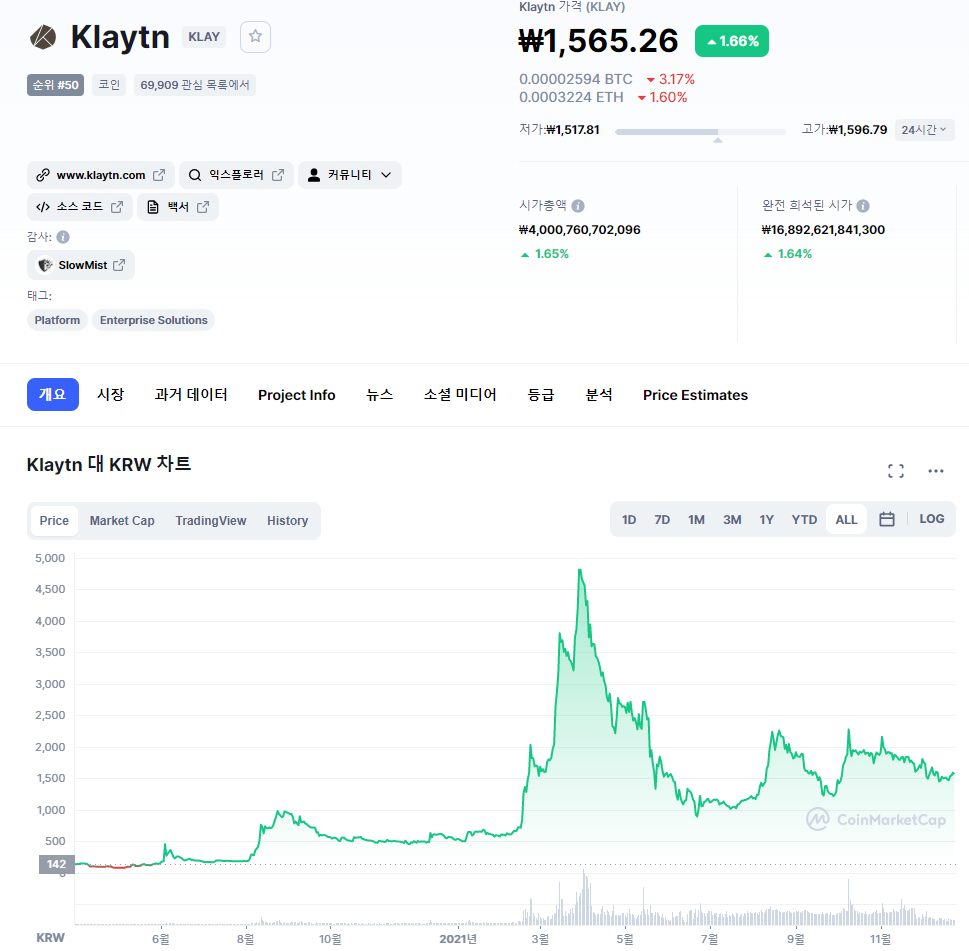Select the 1M time range
Image resolution: width=969 pixels, height=951 pixels.
[x=696, y=520]
